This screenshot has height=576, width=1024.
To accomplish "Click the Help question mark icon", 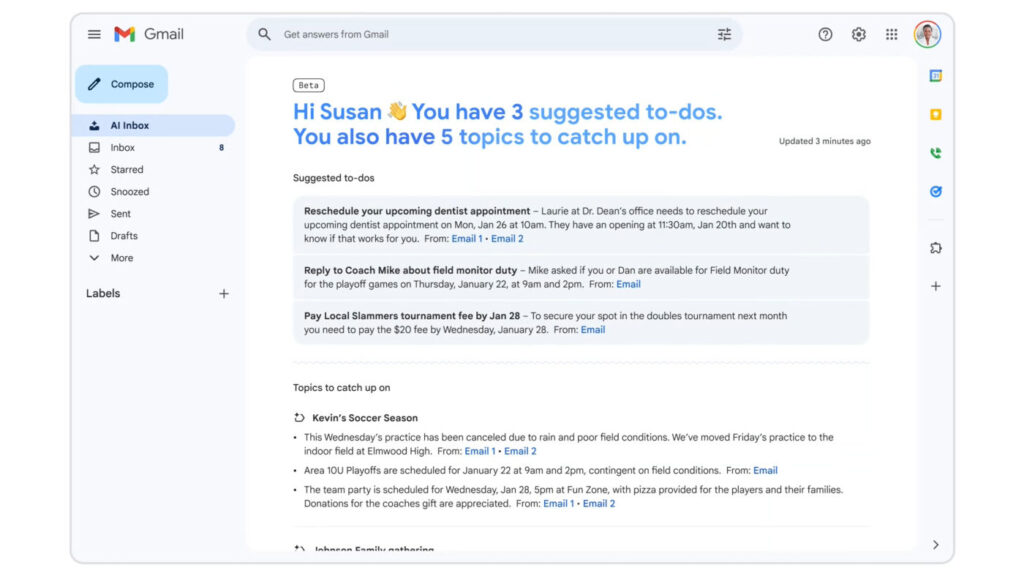I will 825,34.
